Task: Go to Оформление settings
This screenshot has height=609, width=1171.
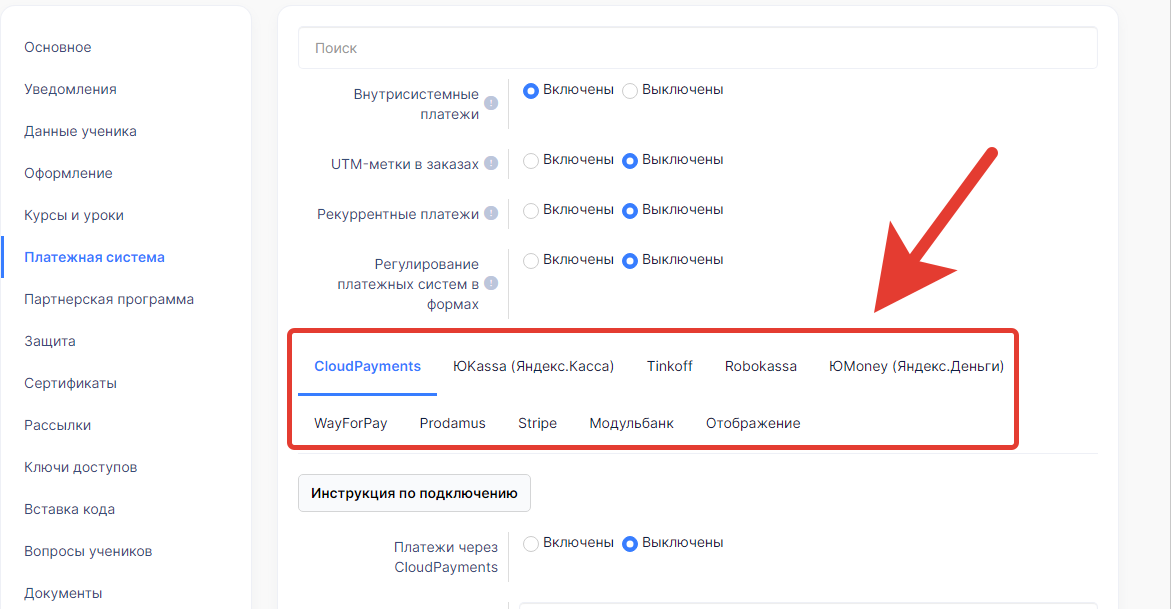Action: coord(68,173)
